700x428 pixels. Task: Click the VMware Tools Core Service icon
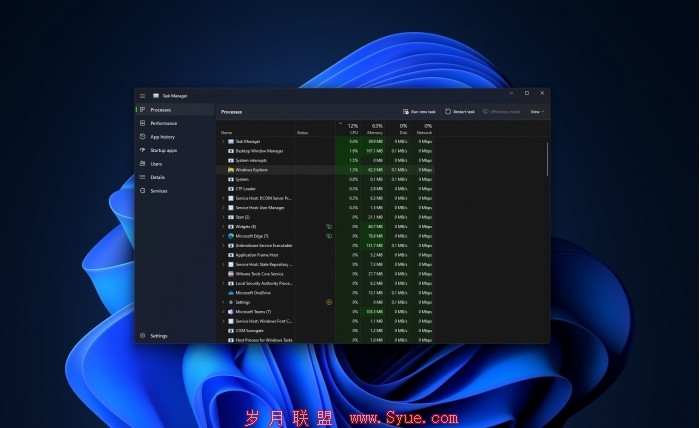(231, 274)
